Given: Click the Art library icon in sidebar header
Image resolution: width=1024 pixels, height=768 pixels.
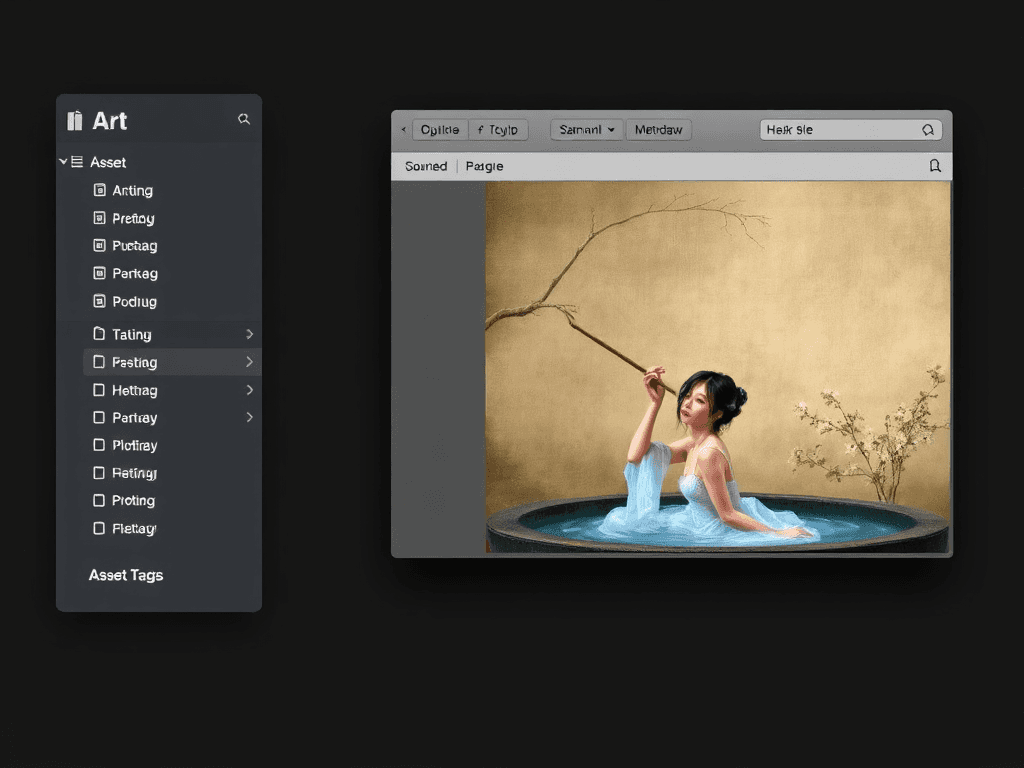Looking at the screenshot, I should (x=74, y=121).
